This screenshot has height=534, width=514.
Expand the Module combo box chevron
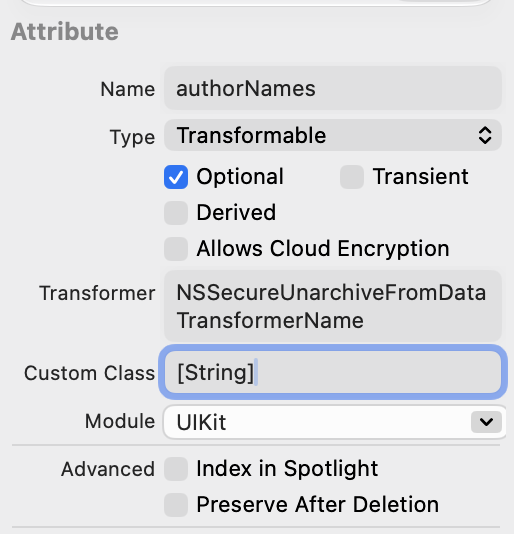[486, 422]
